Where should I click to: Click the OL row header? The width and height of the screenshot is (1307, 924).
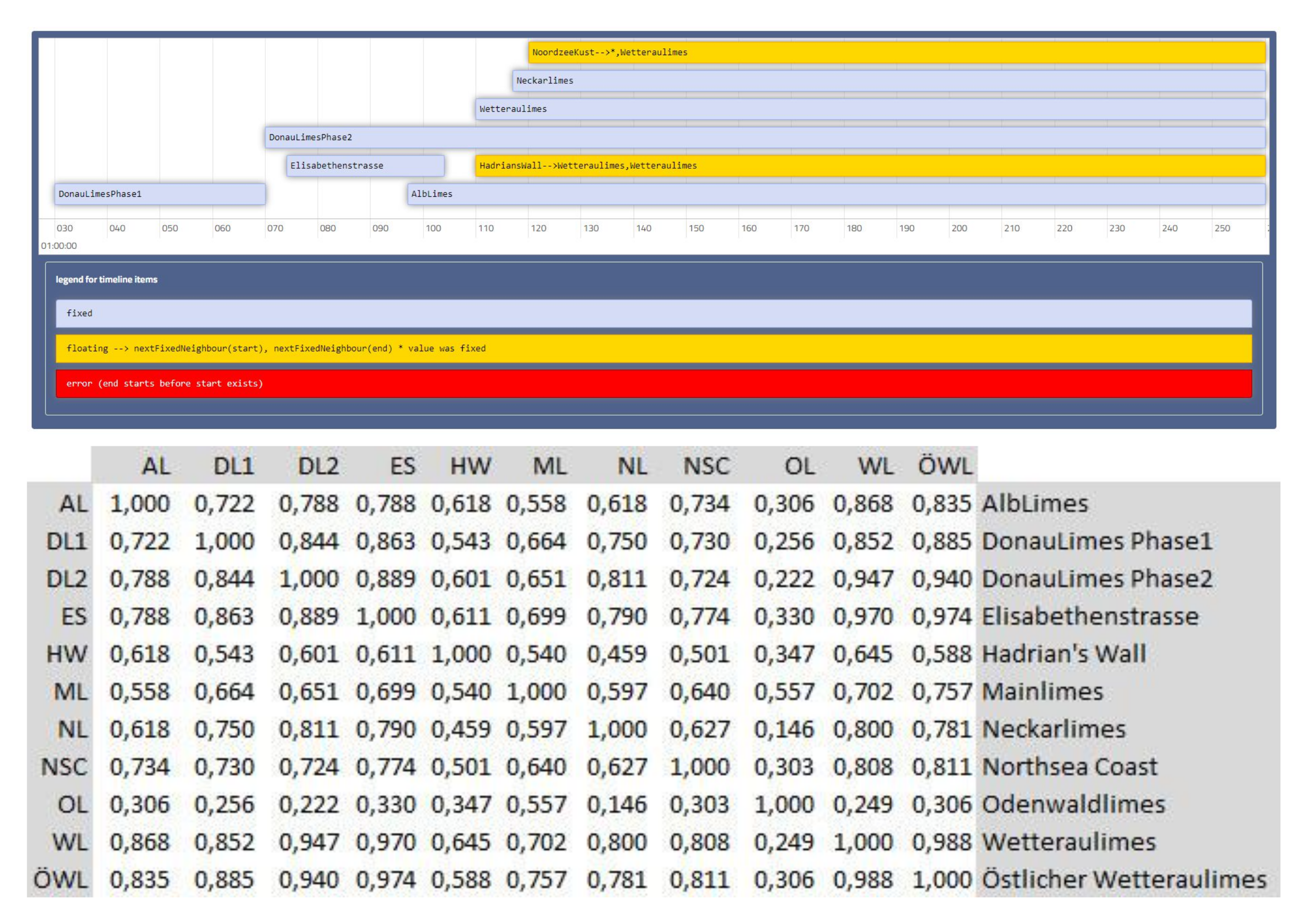pos(73,805)
